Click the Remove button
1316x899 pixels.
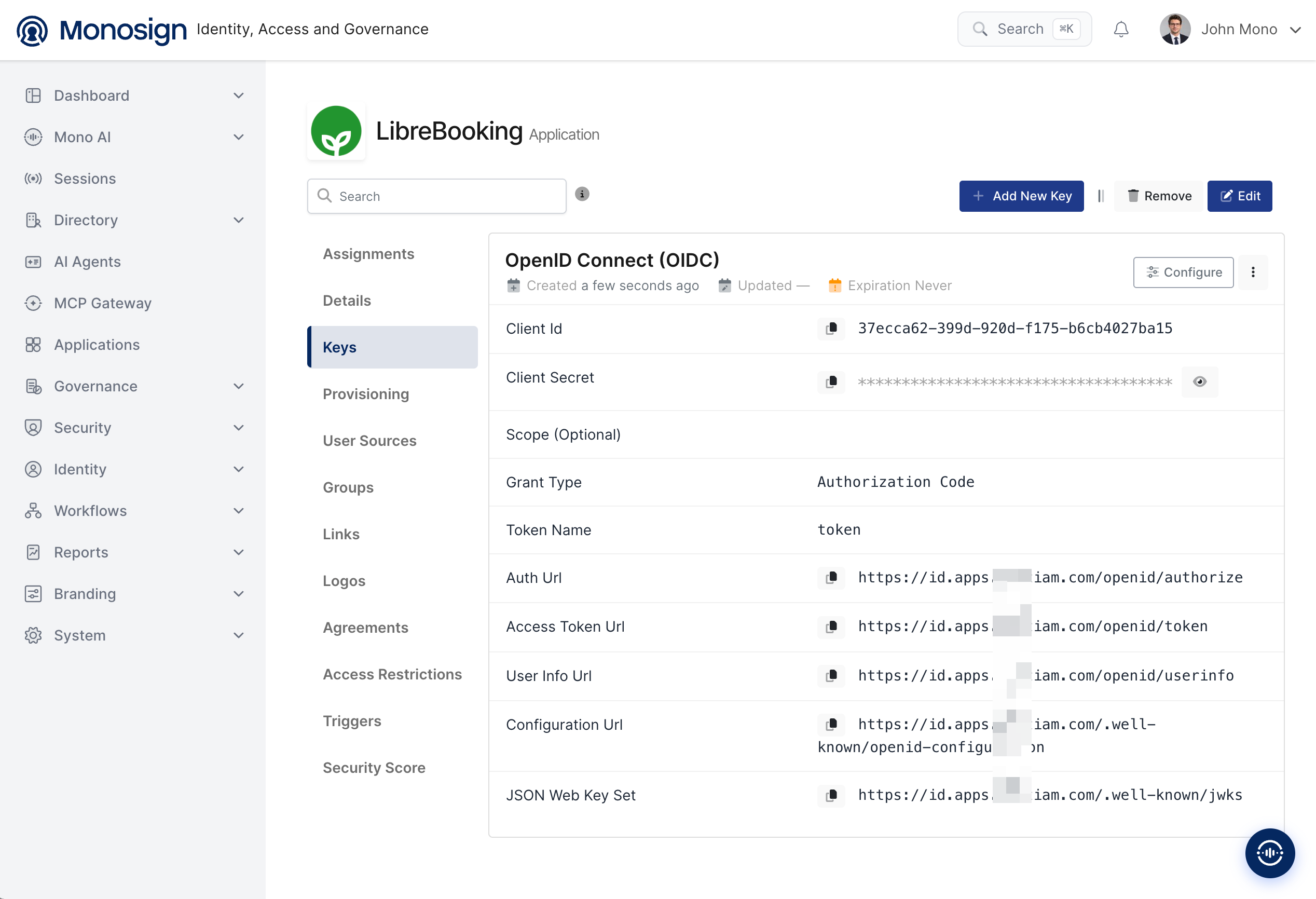point(1159,196)
